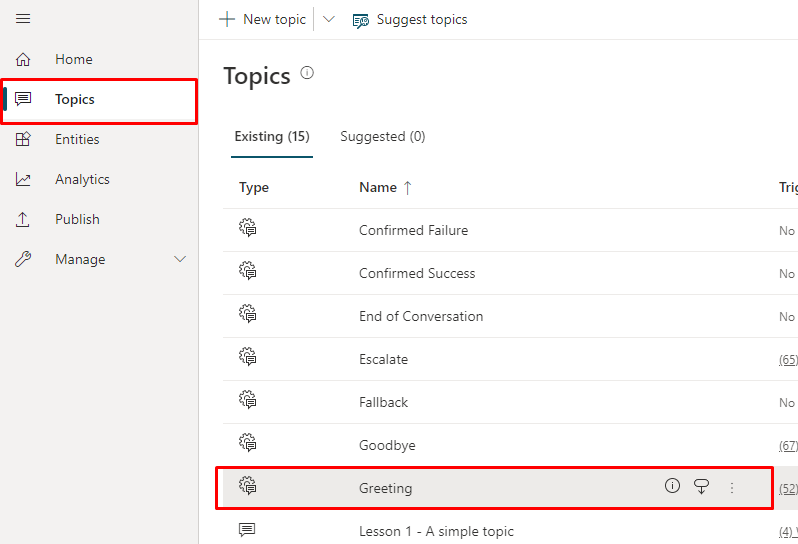Click Suggest topics button

(410, 19)
